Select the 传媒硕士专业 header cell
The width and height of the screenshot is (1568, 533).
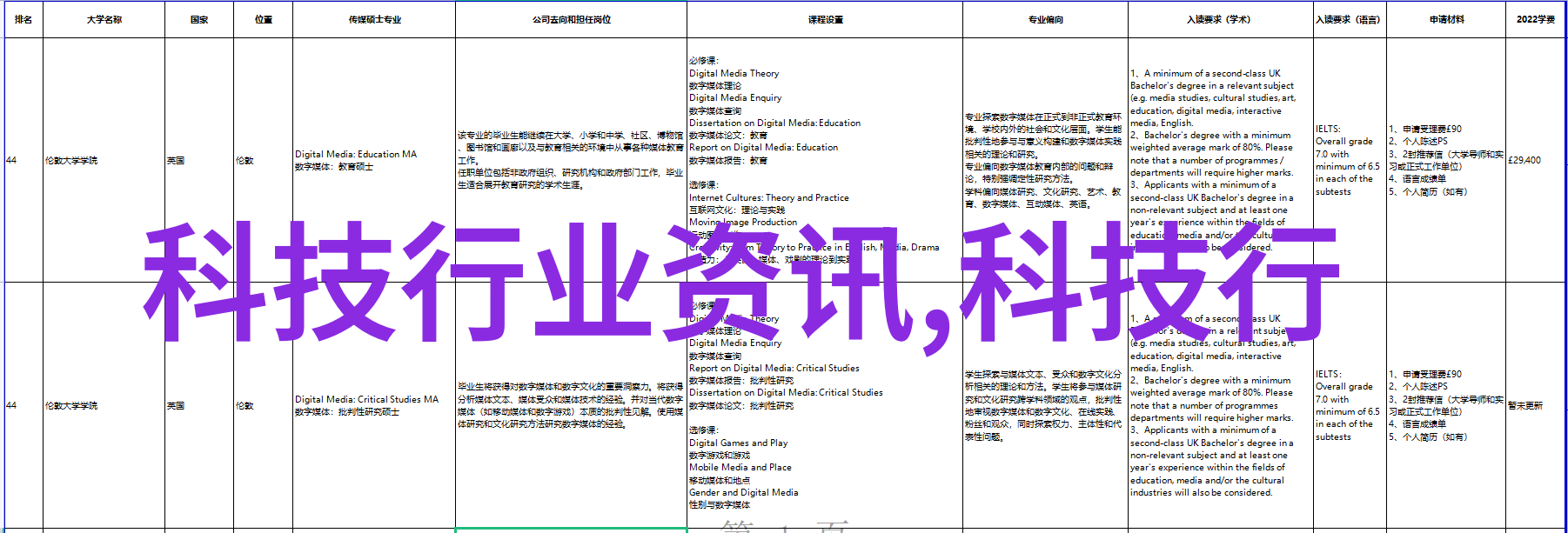(374, 19)
